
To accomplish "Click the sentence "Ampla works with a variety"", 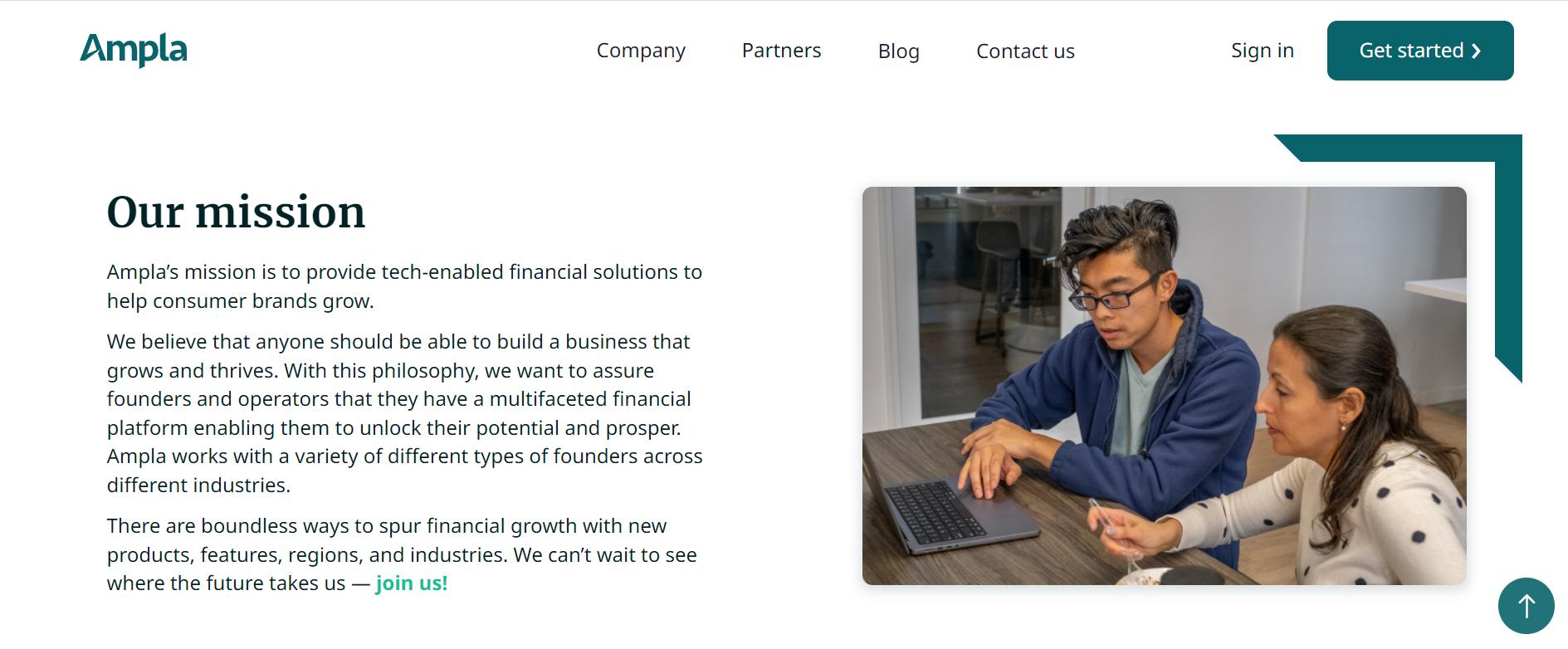I will (x=404, y=471).
